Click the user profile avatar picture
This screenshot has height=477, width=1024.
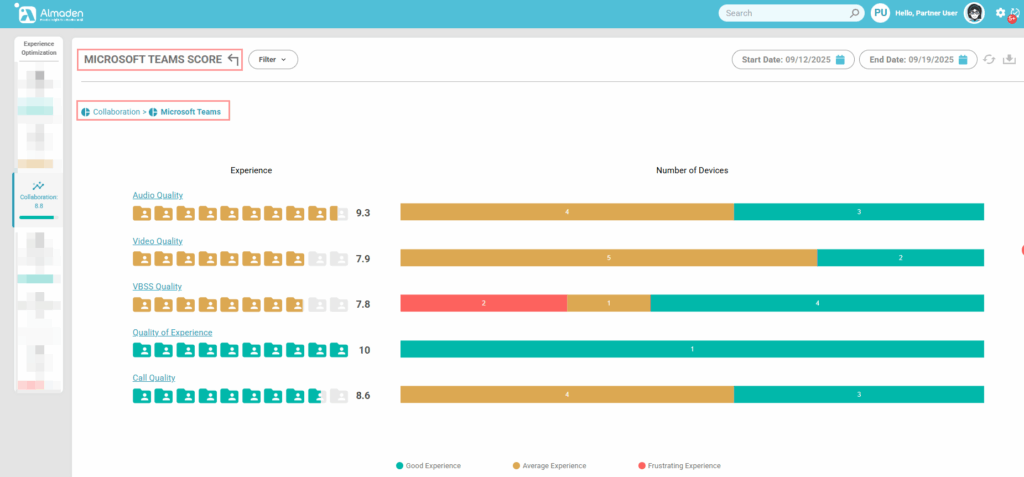(973, 13)
